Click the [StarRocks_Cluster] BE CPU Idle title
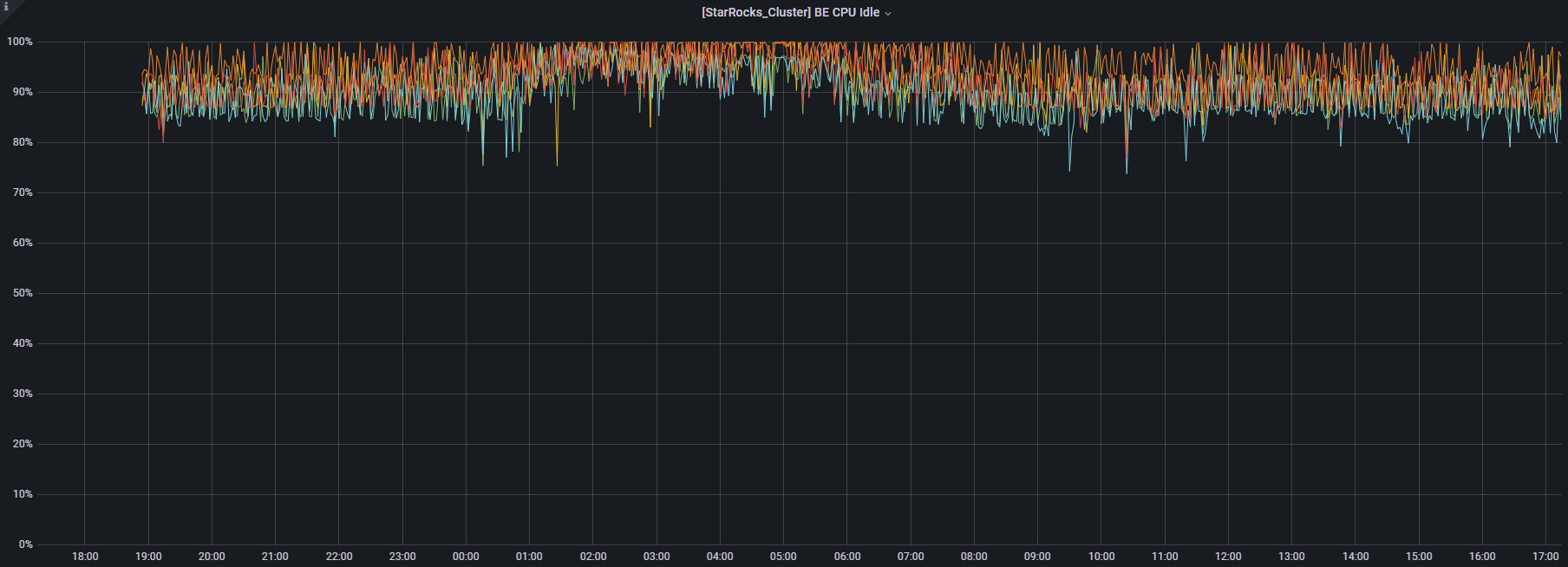The image size is (1568, 567). [790, 12]
